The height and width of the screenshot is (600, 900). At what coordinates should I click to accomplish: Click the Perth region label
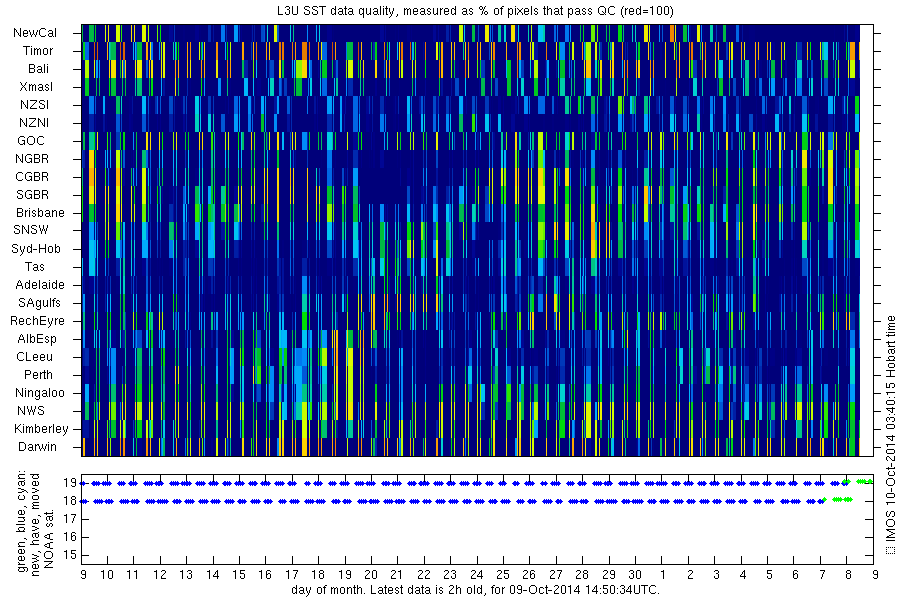(x=38, y=375)
